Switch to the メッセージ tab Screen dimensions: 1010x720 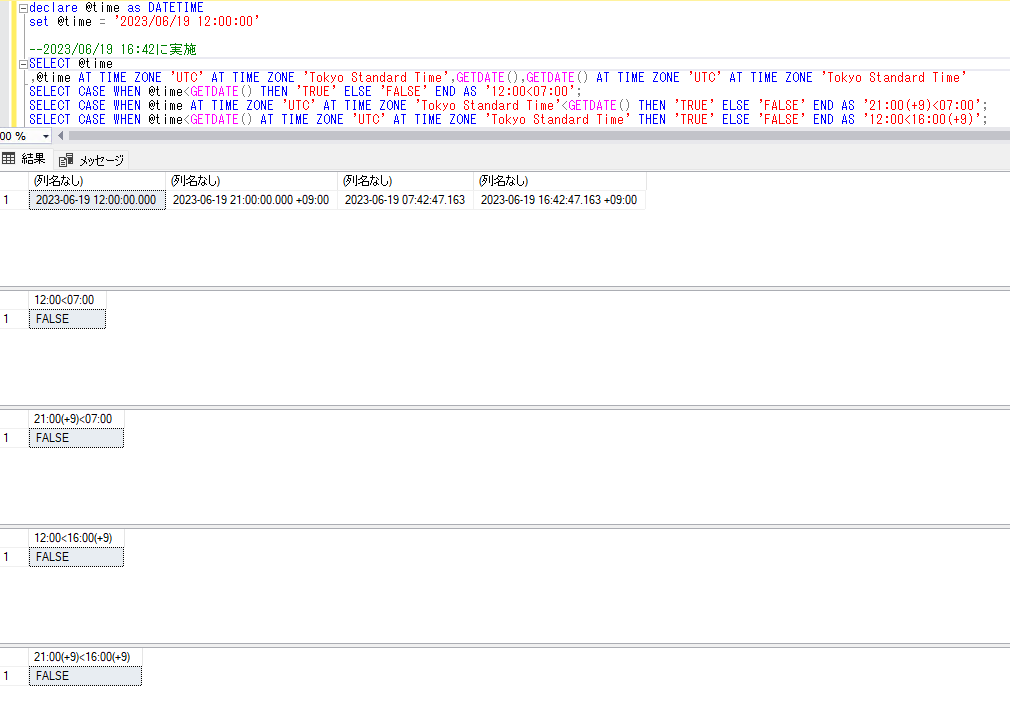click(91, 160)
